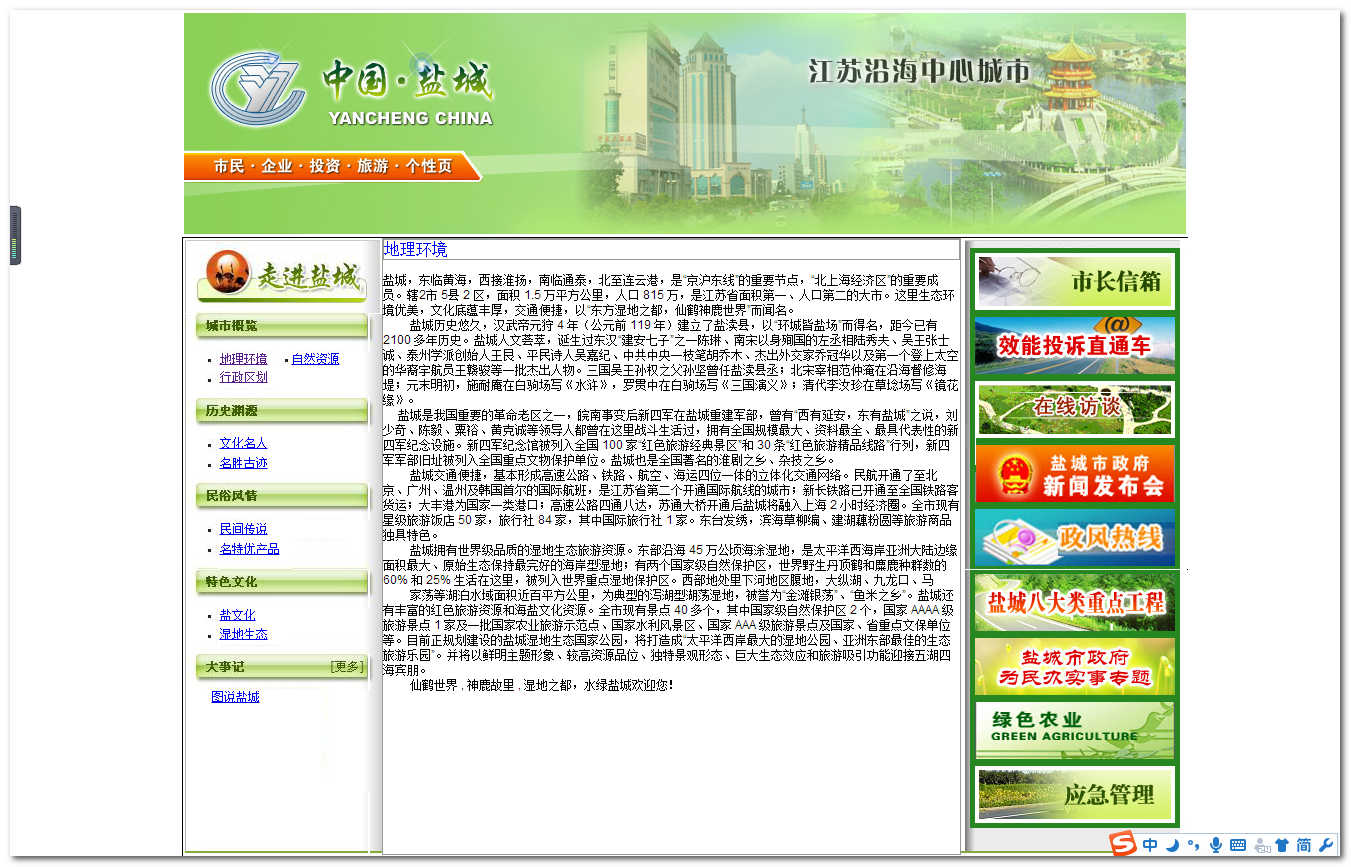Click the [更多] link beside 大事记
The height and width of the screenshot is (867, 1351).
pyautogui.click(x=347, y=667)
